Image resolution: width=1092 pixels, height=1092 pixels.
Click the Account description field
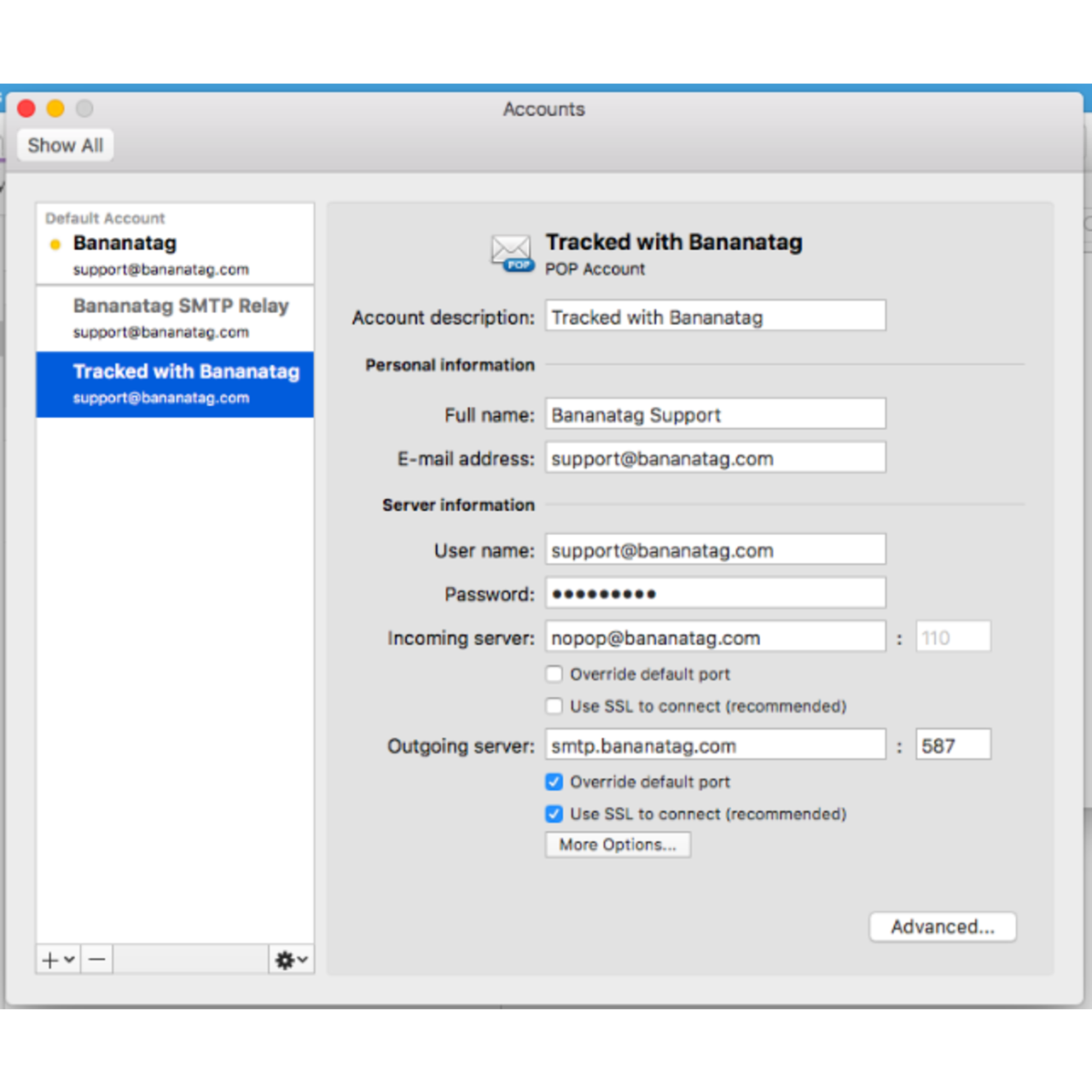716,316
